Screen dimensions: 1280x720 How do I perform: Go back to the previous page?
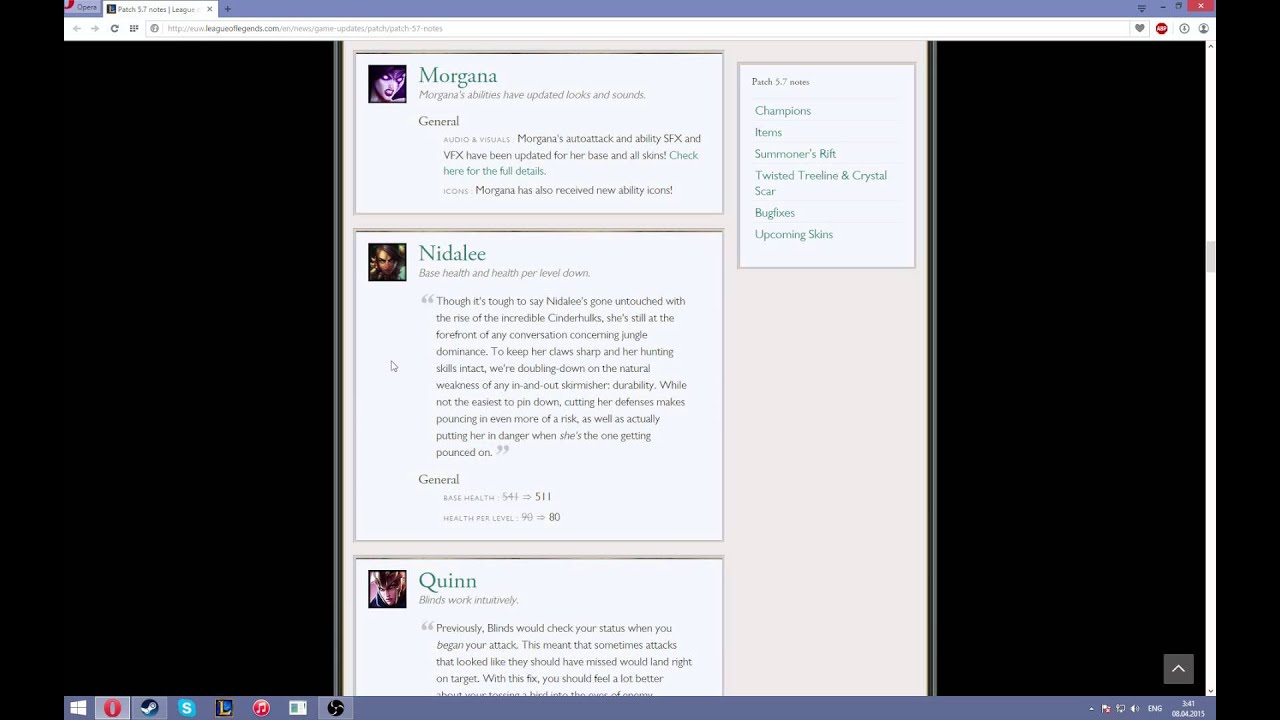point(76,28)
